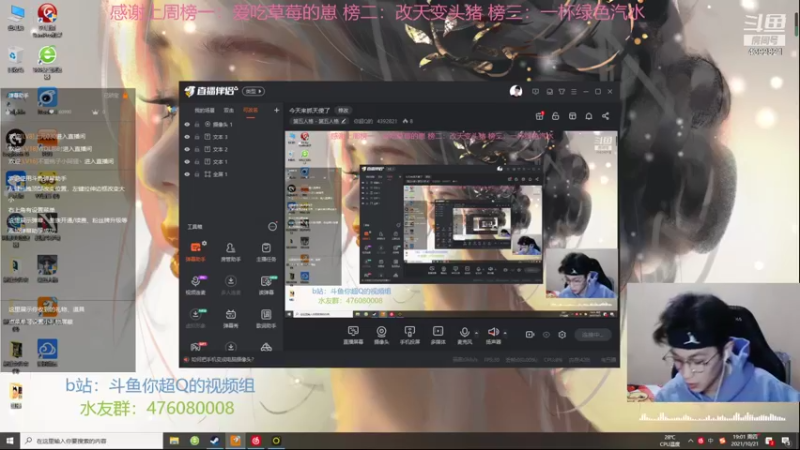The width and height of the screenshot is (800, 450).
Task: Open the message icon in title bar
Action: click(535, 92)
